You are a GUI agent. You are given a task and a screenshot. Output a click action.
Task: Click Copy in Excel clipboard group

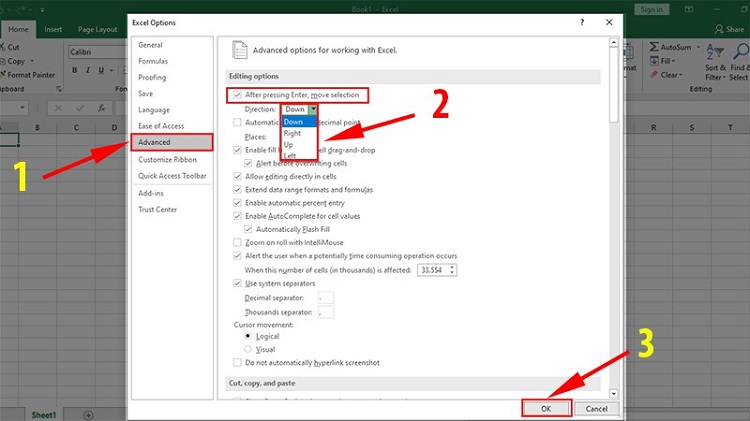pos(16,61)
